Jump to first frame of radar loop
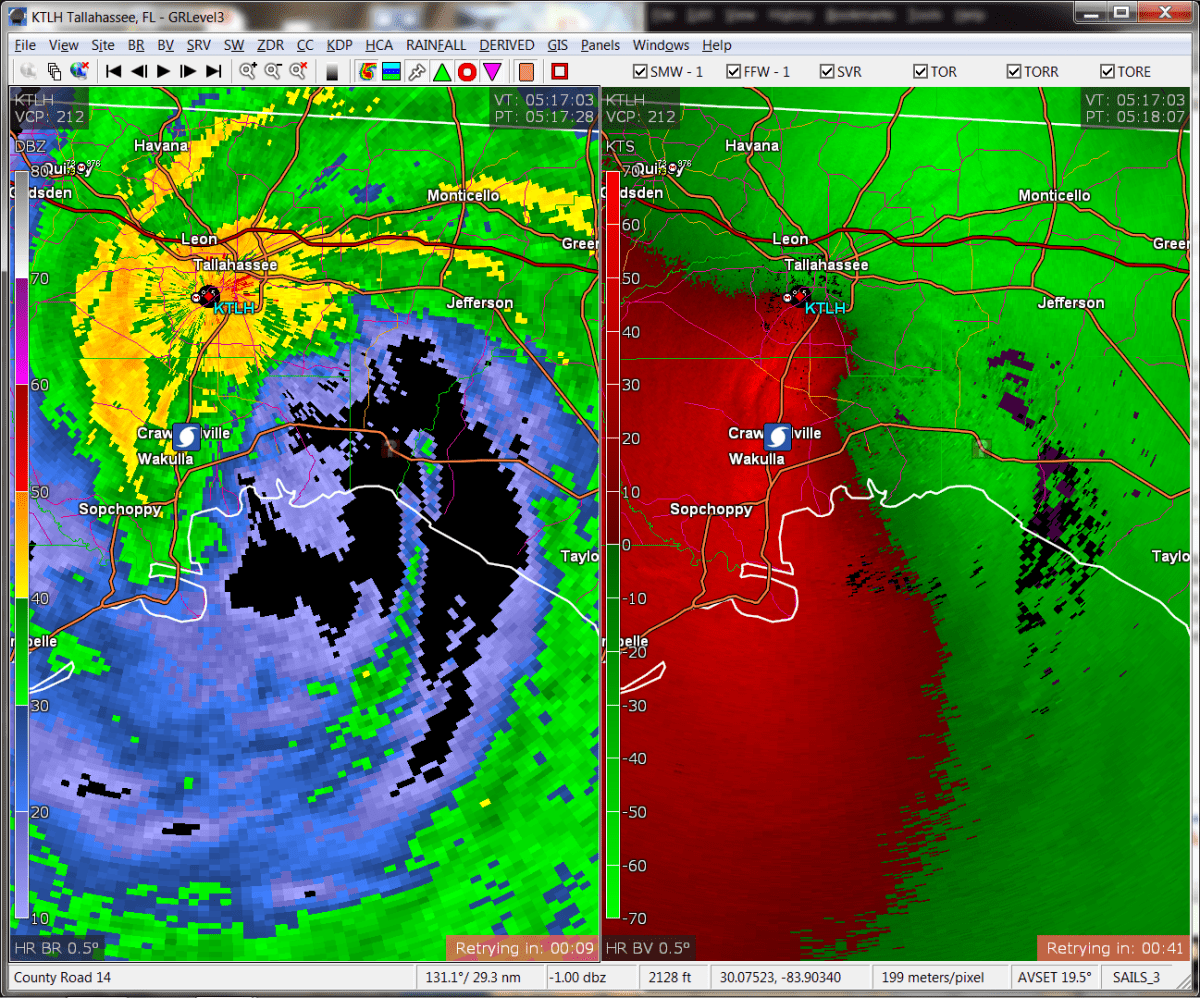Screen dimensions: 1200x998 (x=114, y=71)
